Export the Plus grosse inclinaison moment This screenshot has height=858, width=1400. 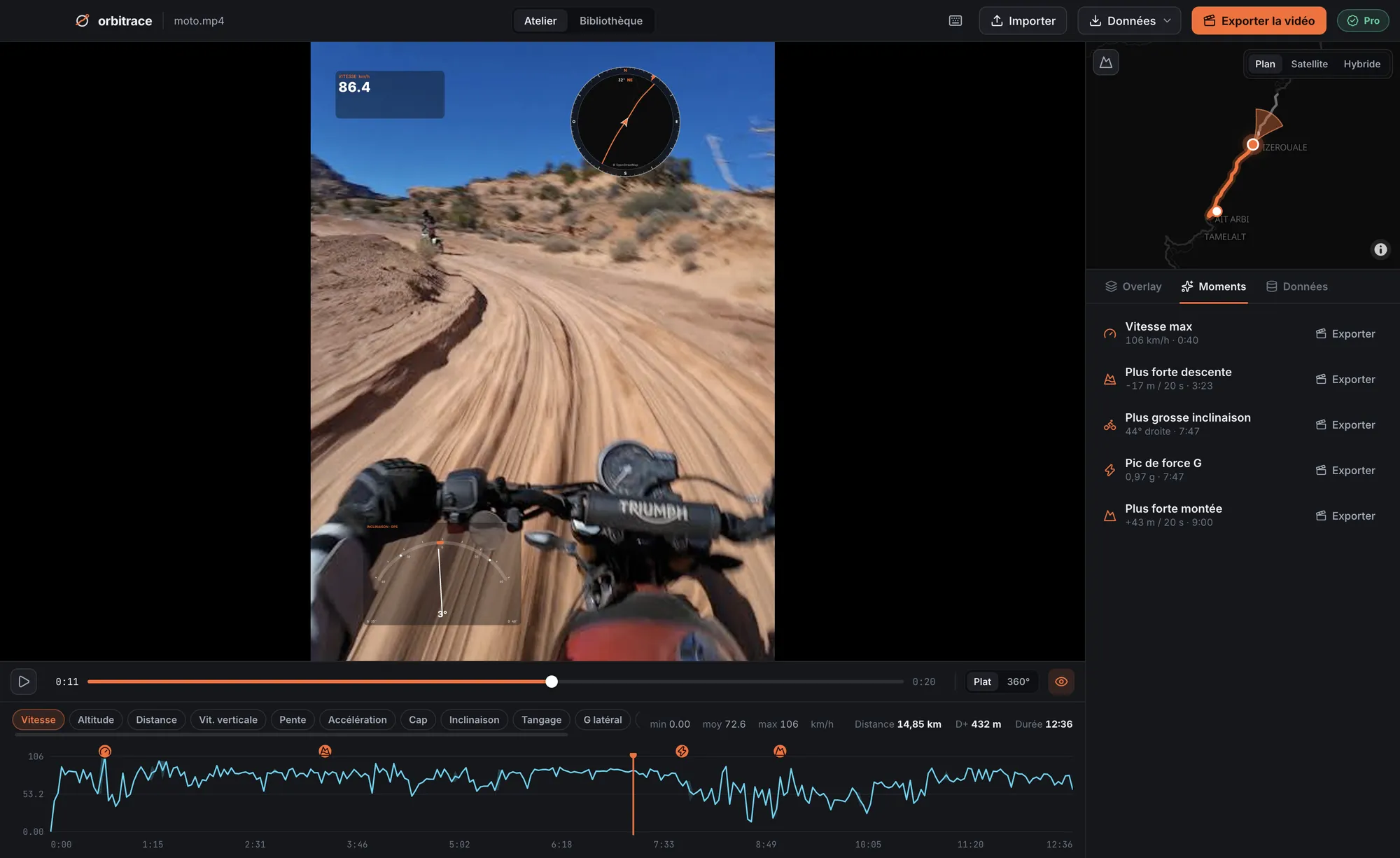1345,424
